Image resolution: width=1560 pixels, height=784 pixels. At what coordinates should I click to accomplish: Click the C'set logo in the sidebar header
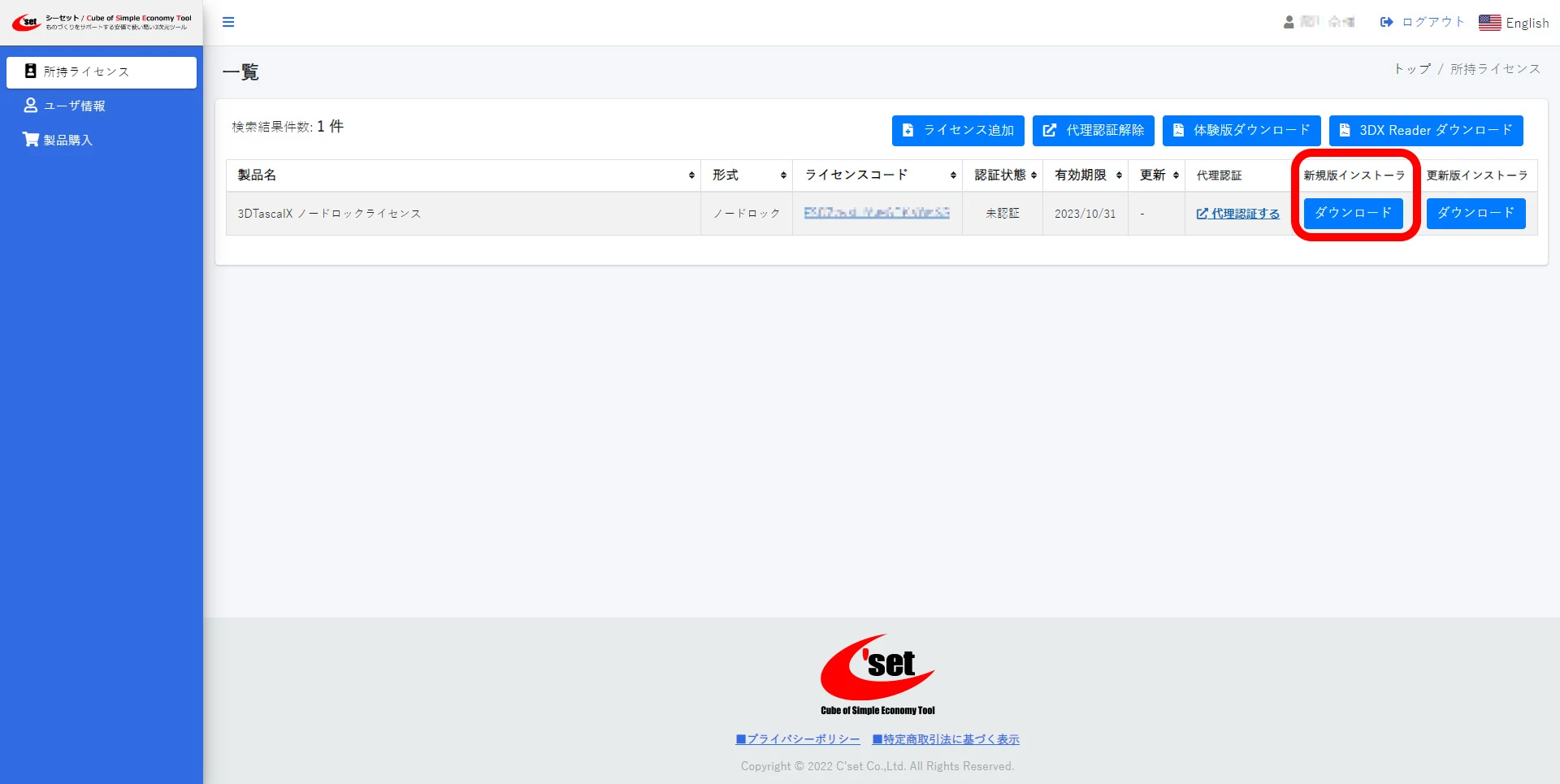pos(26,22)
